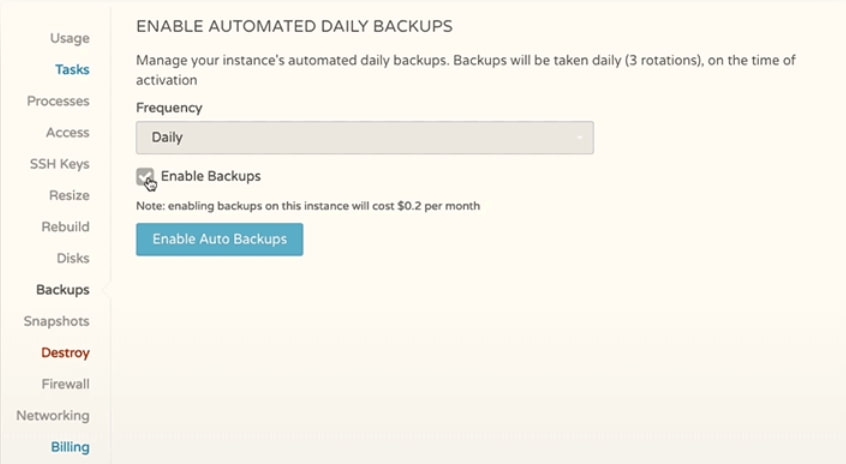
Task: Click the Backups sidebar item
Action: coord(62,290)
